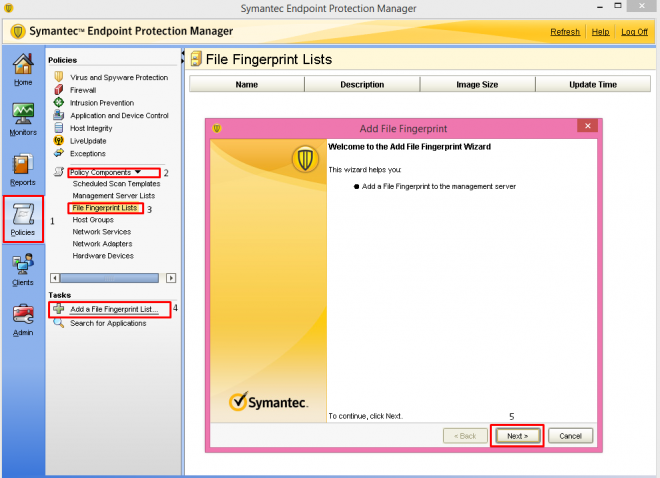Click the Symantec shield logo in header
This screenshot has height=478, width=660.
pos(18,32)
